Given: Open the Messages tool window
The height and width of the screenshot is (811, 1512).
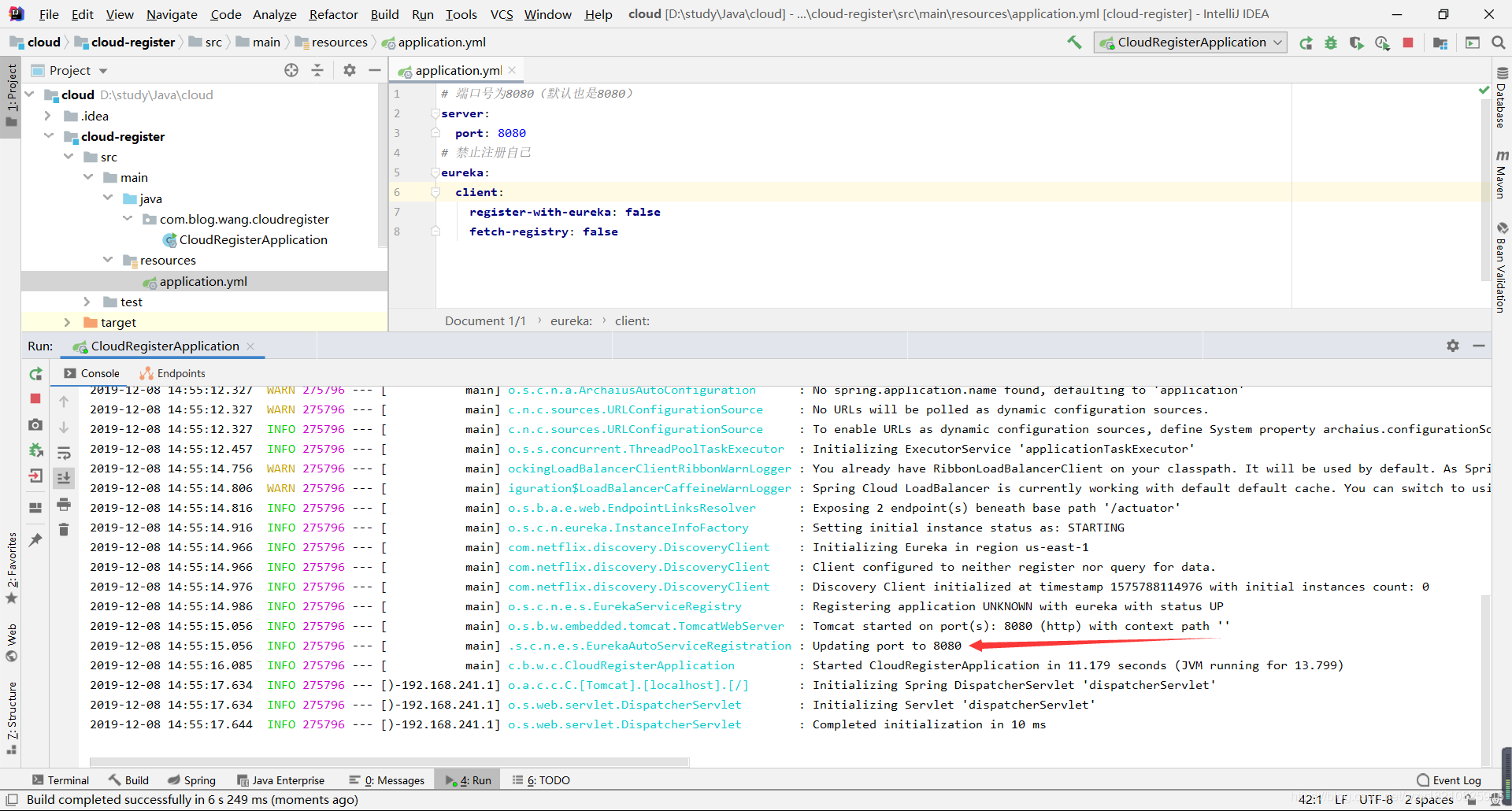Looking at the screenshot, I should 387,780.
